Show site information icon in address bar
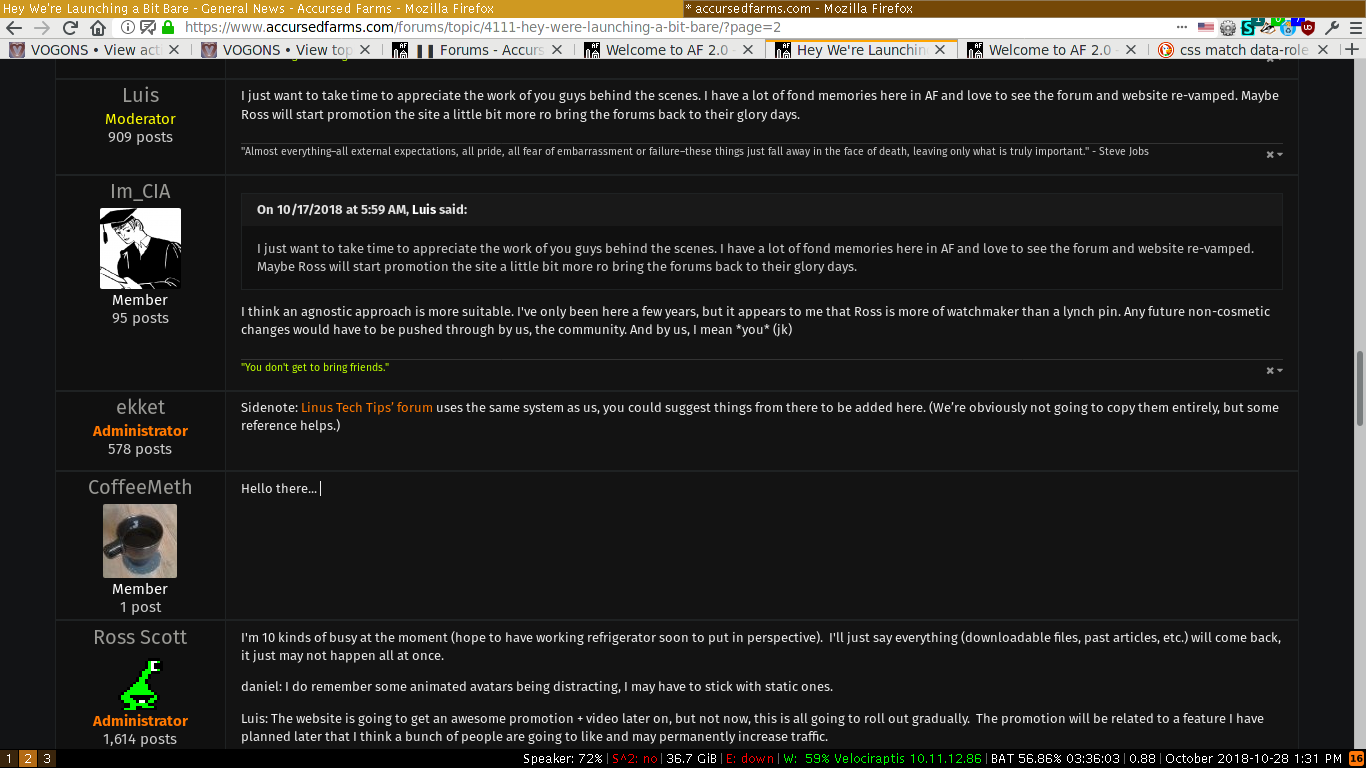Image resolution: width=1366 pixels, height=768 pixels. (x=128, y=28)
